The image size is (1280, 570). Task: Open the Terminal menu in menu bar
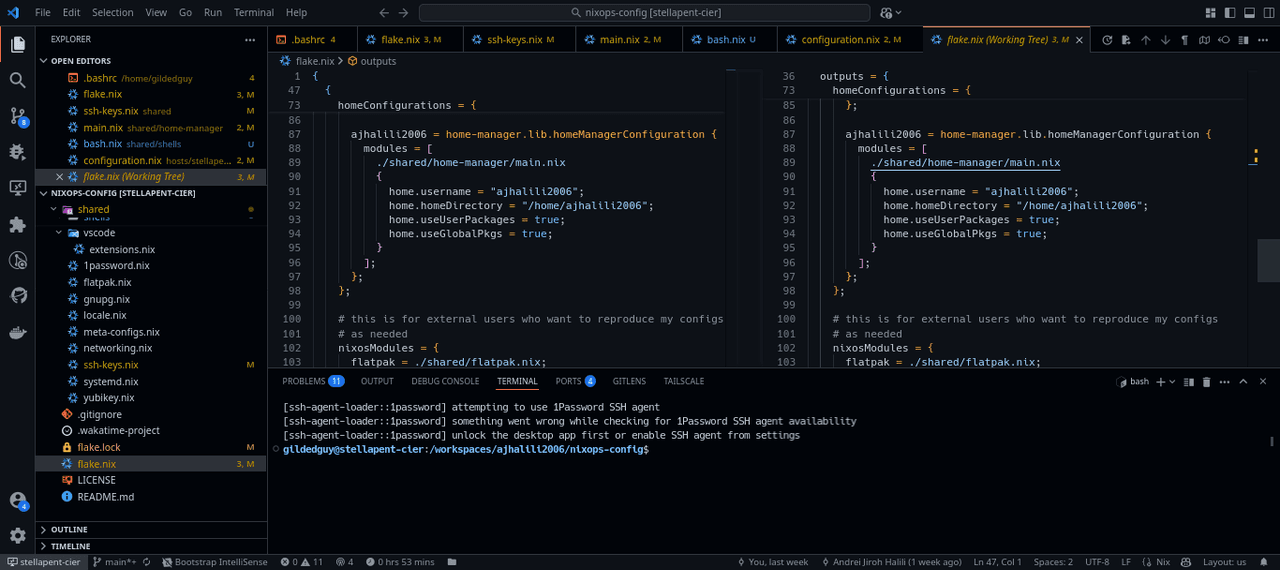click(254, 13)
